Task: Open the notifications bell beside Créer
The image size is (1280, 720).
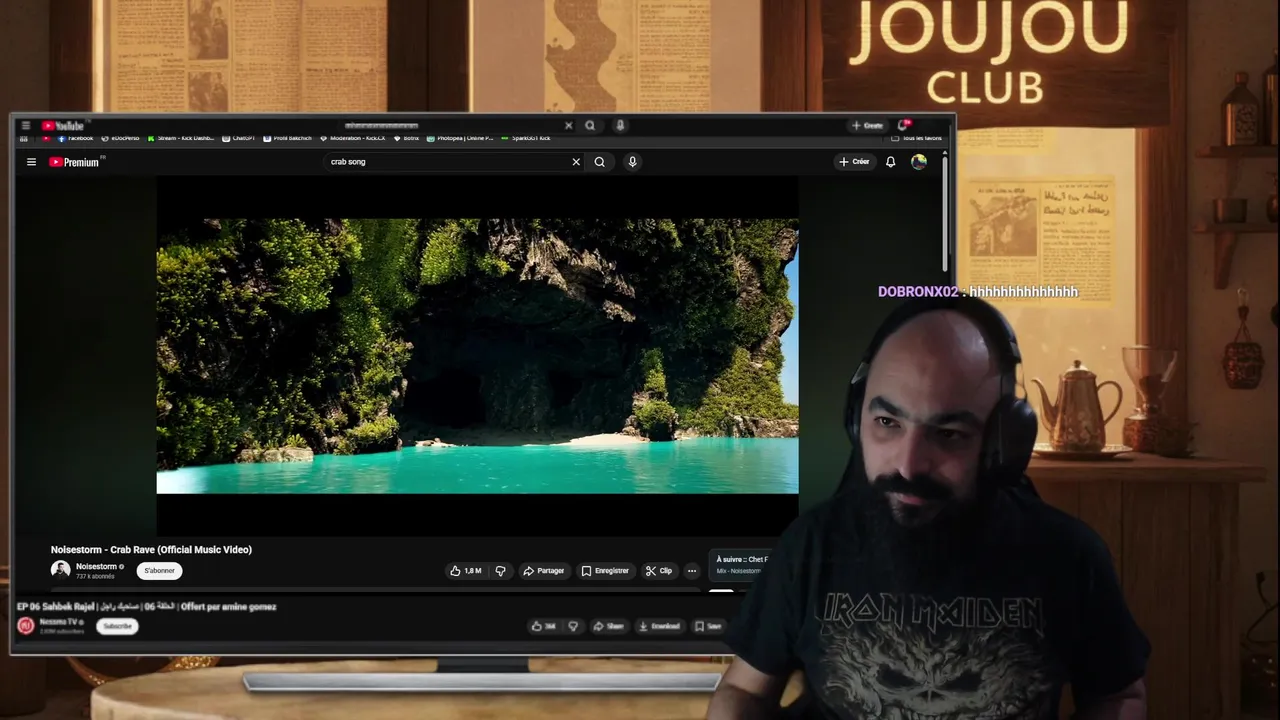Action: [890, 162]
